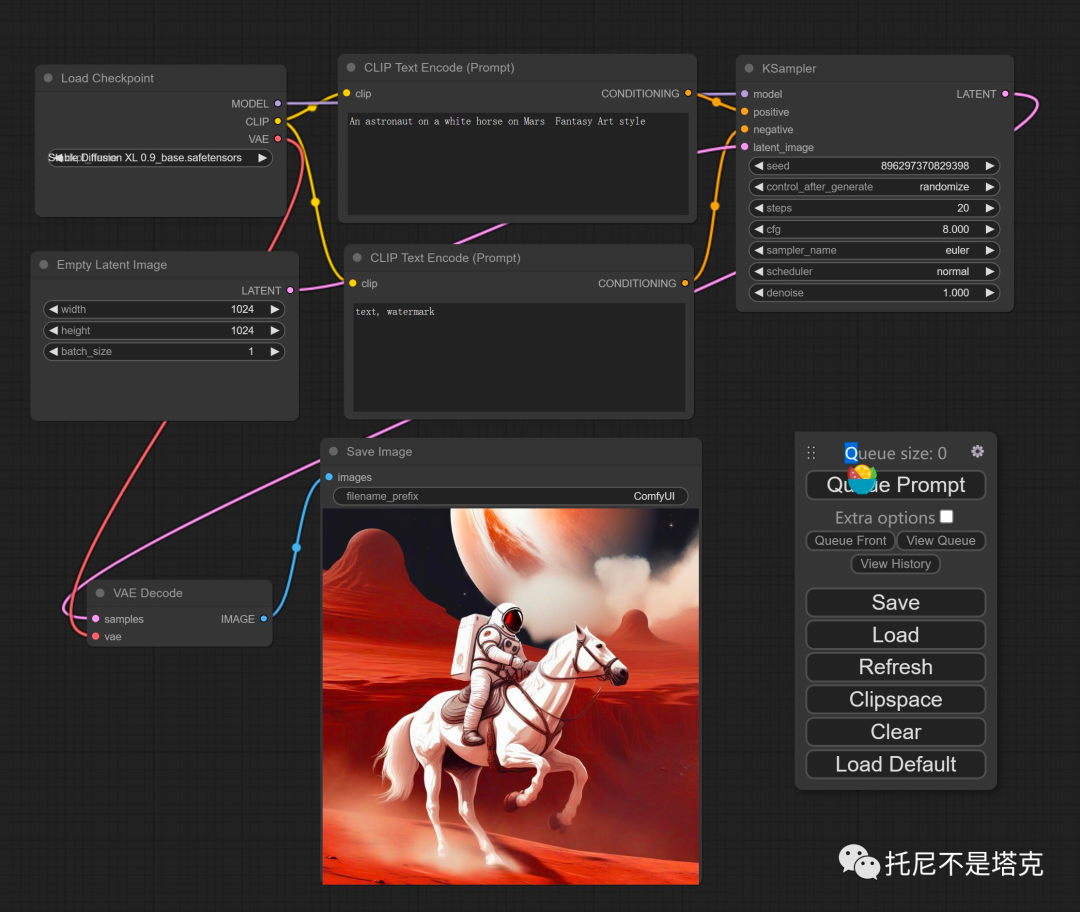Viewport: 1080px width, 912px height.
Task: Click the positive prompt text area about astronaut
Action: pos(518,164)
